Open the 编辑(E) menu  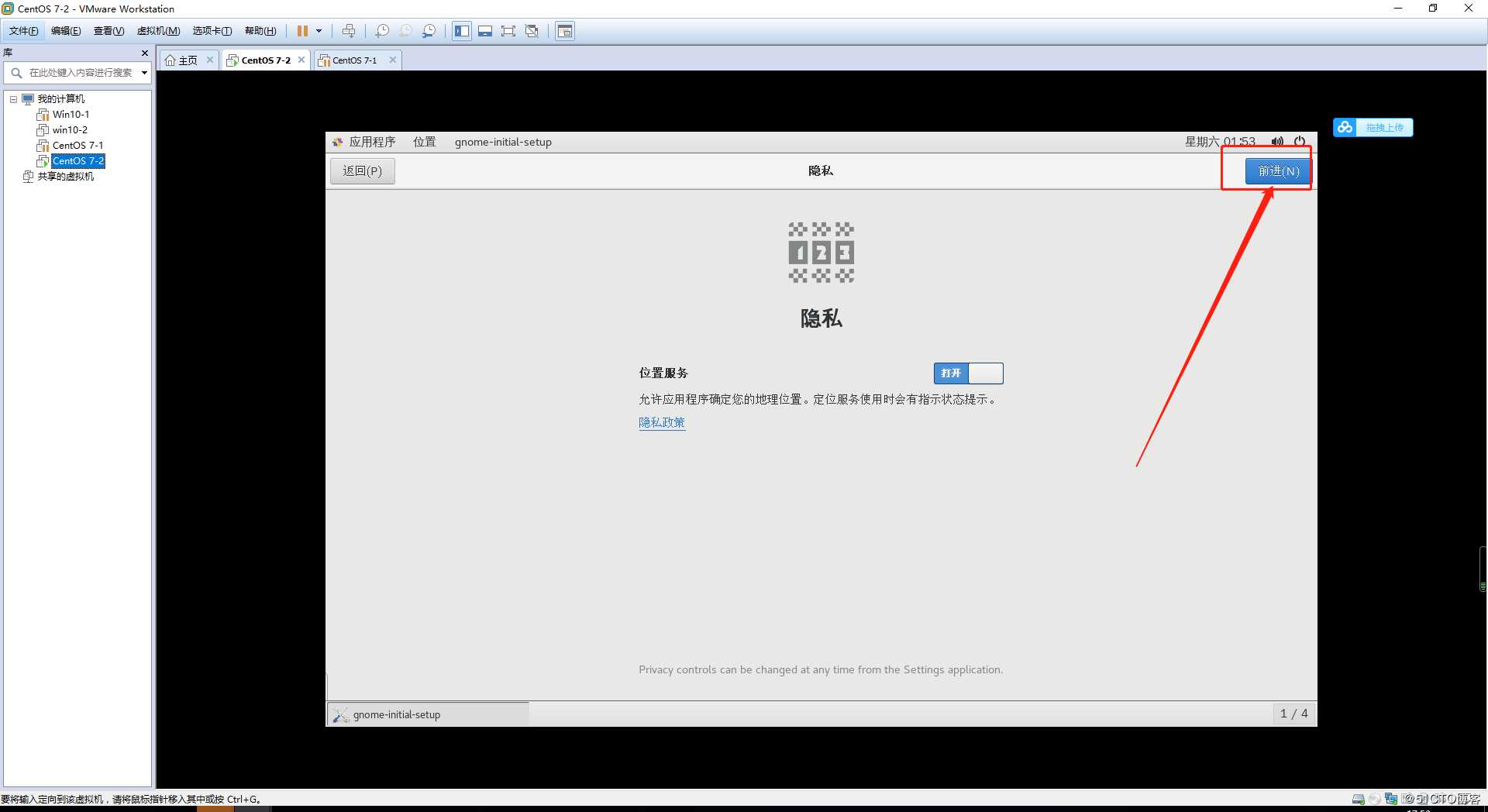click(66, 31)
